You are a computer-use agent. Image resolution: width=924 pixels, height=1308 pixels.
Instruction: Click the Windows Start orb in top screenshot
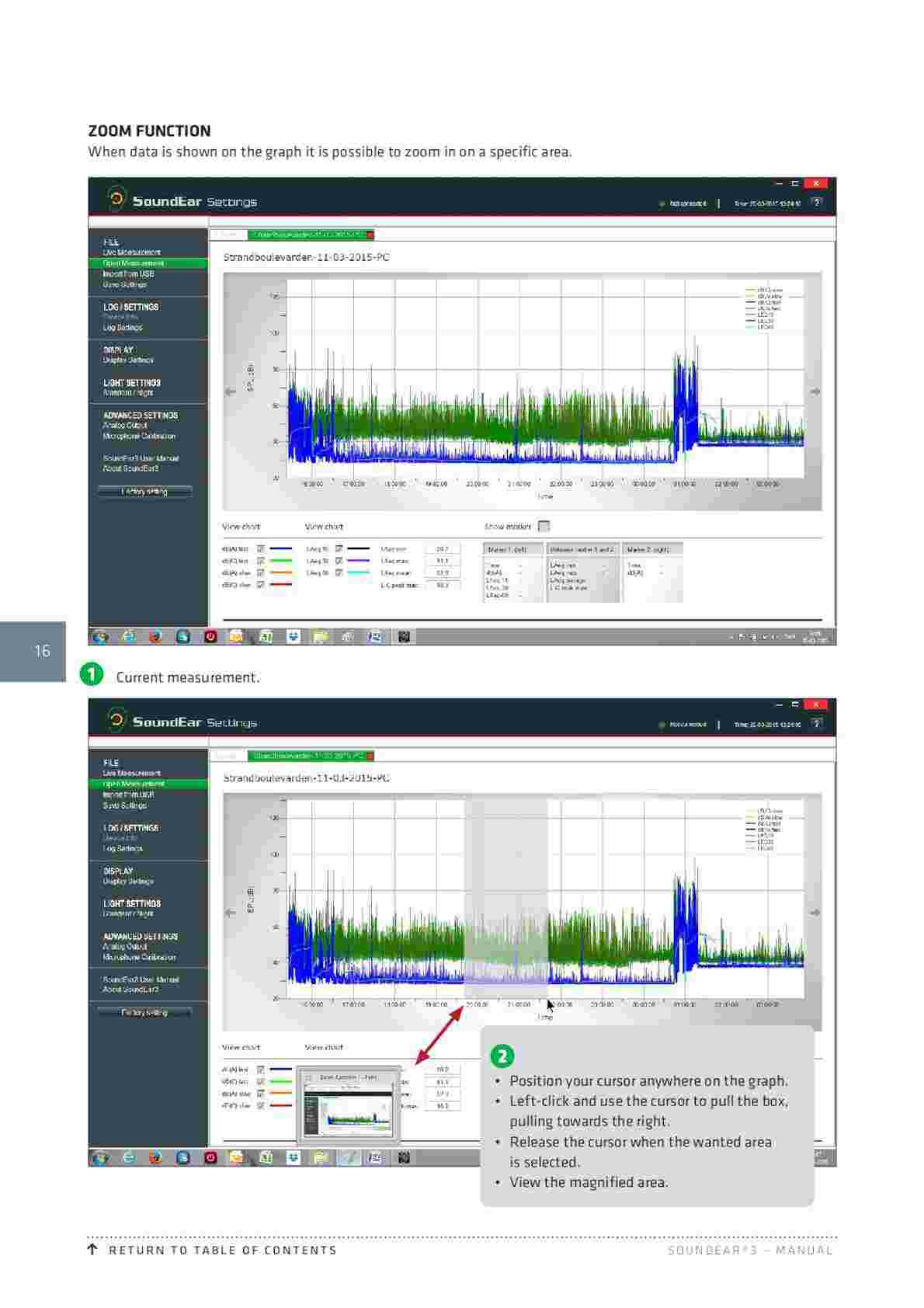pyautogui.click(x=100, y=637)
